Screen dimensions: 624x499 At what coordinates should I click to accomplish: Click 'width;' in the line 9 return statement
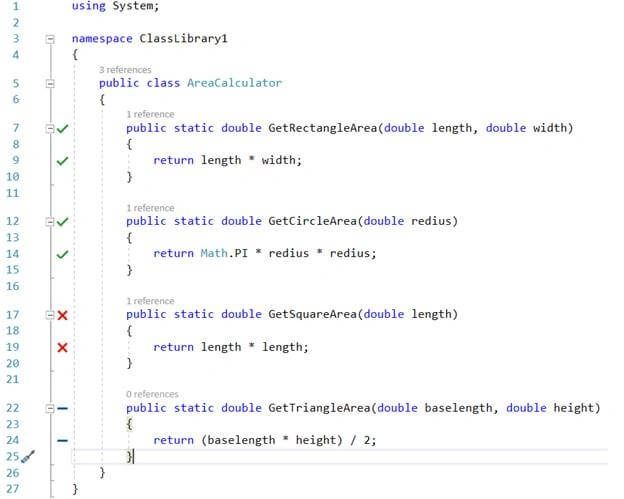282,160
